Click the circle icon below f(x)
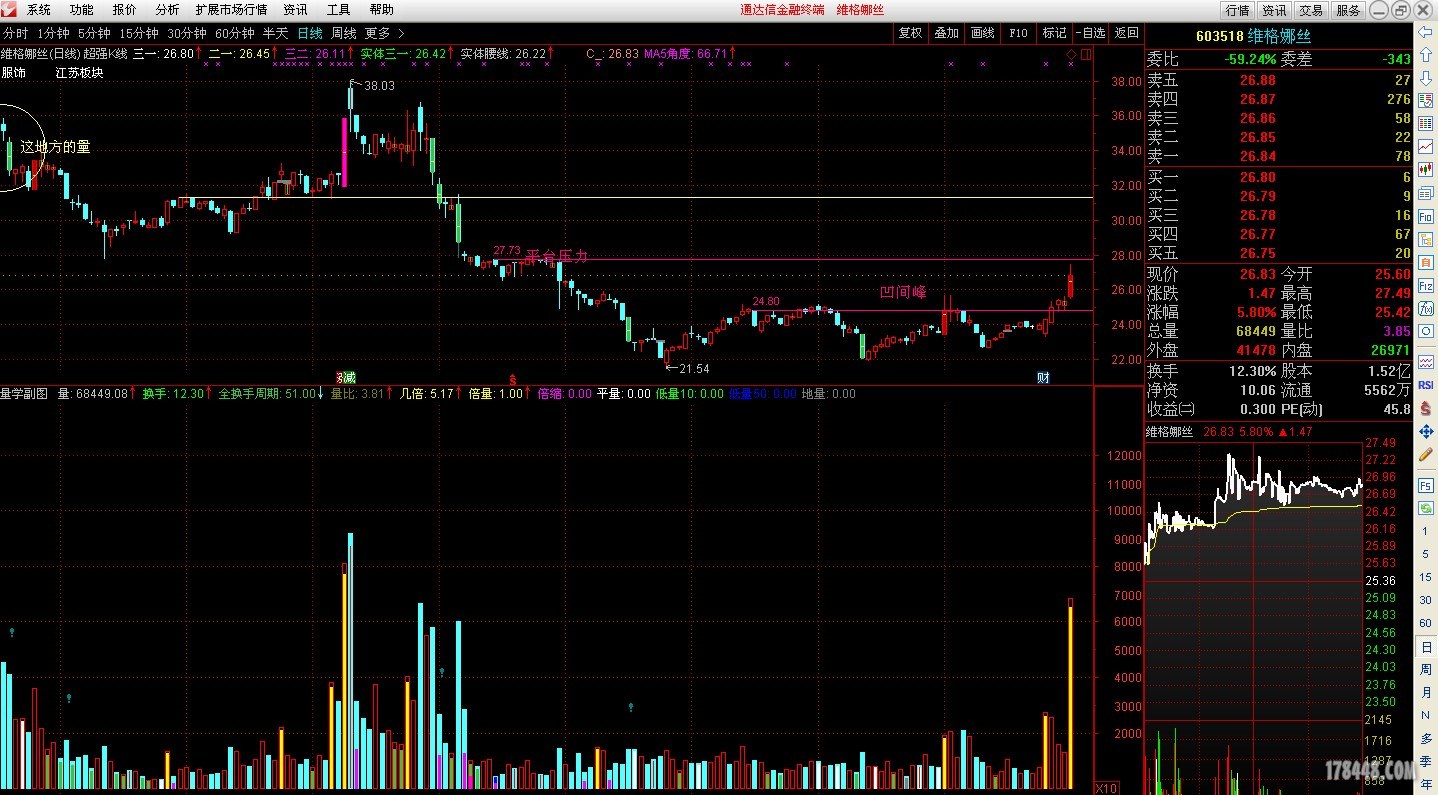 tap(1425, 330)
